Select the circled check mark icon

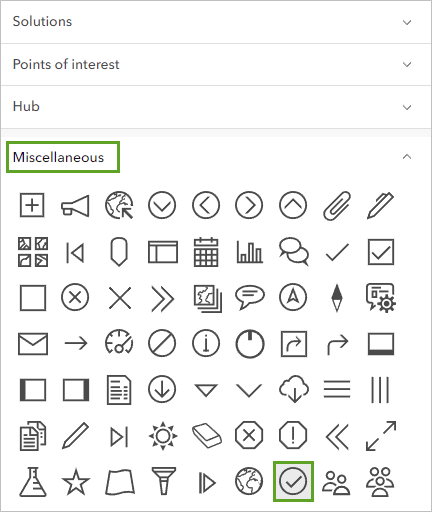[x=293, y=481]
